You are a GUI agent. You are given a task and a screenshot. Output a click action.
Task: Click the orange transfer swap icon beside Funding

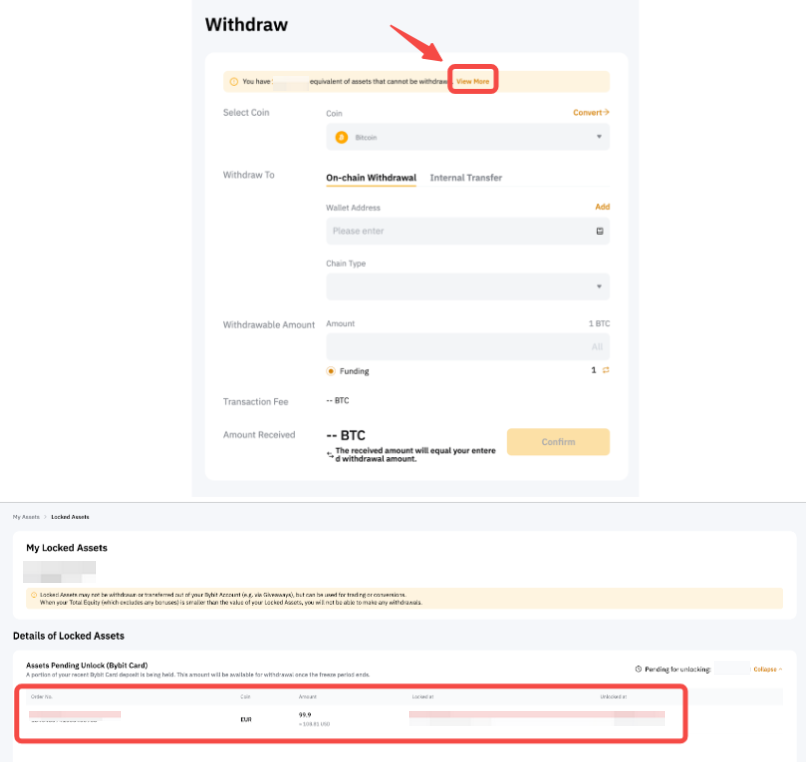point(605,371)
